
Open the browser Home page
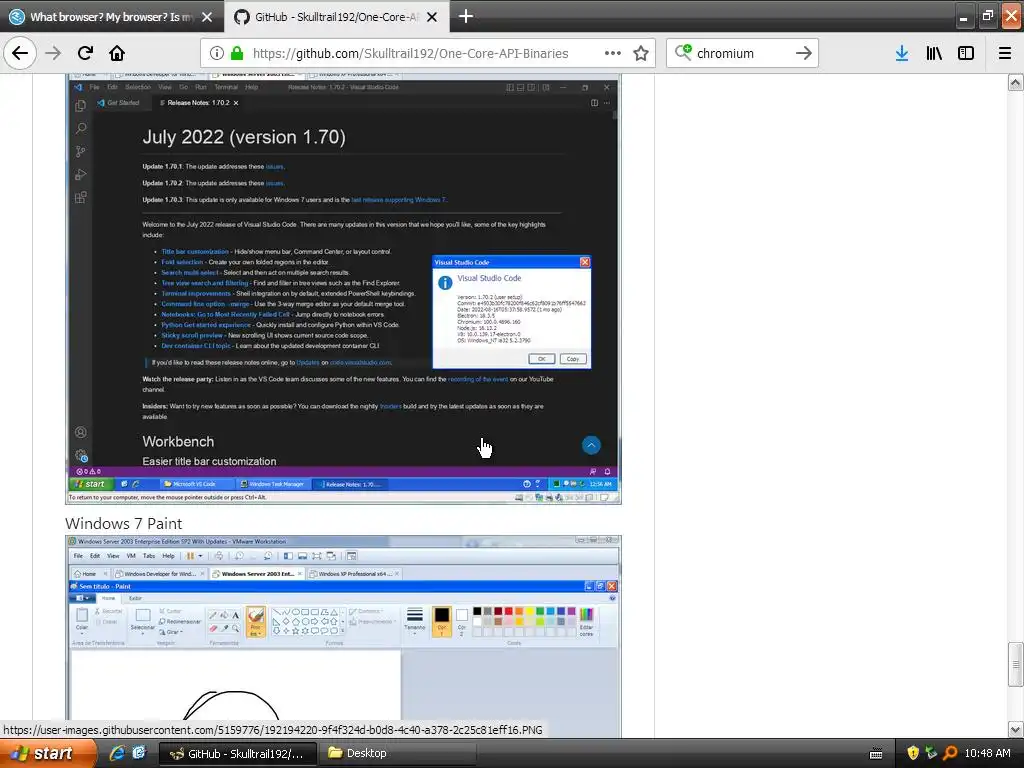[117, 53]
